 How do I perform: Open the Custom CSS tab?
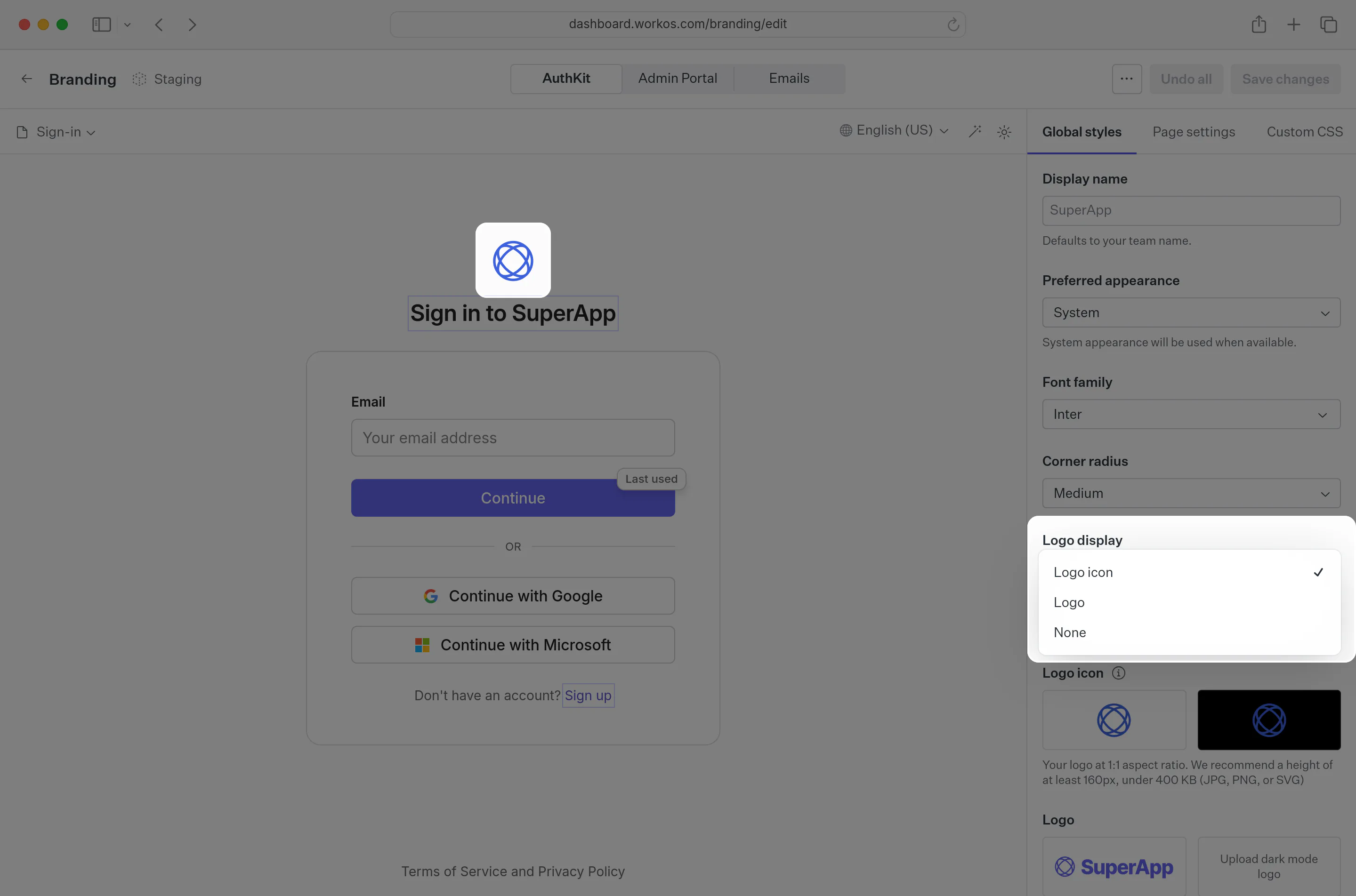(1305, 132)
